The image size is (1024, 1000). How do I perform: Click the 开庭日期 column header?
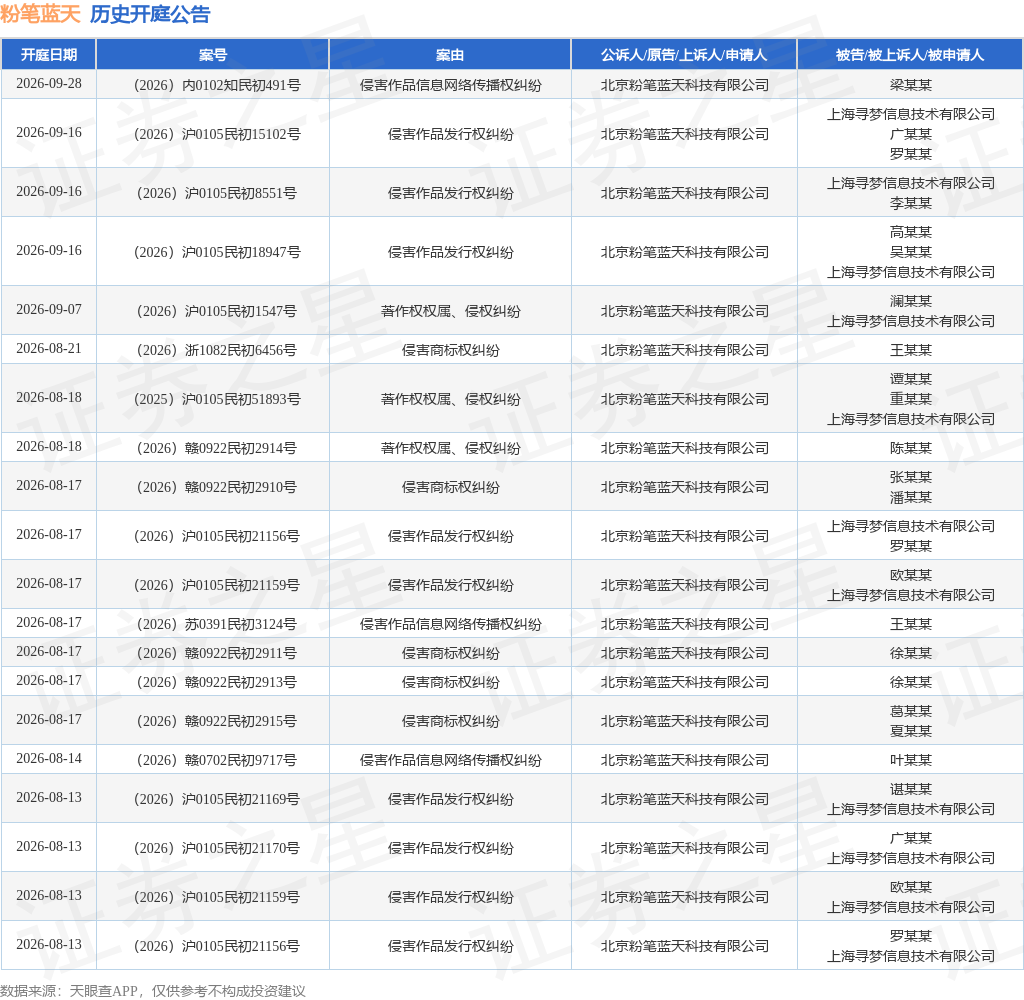49,55
